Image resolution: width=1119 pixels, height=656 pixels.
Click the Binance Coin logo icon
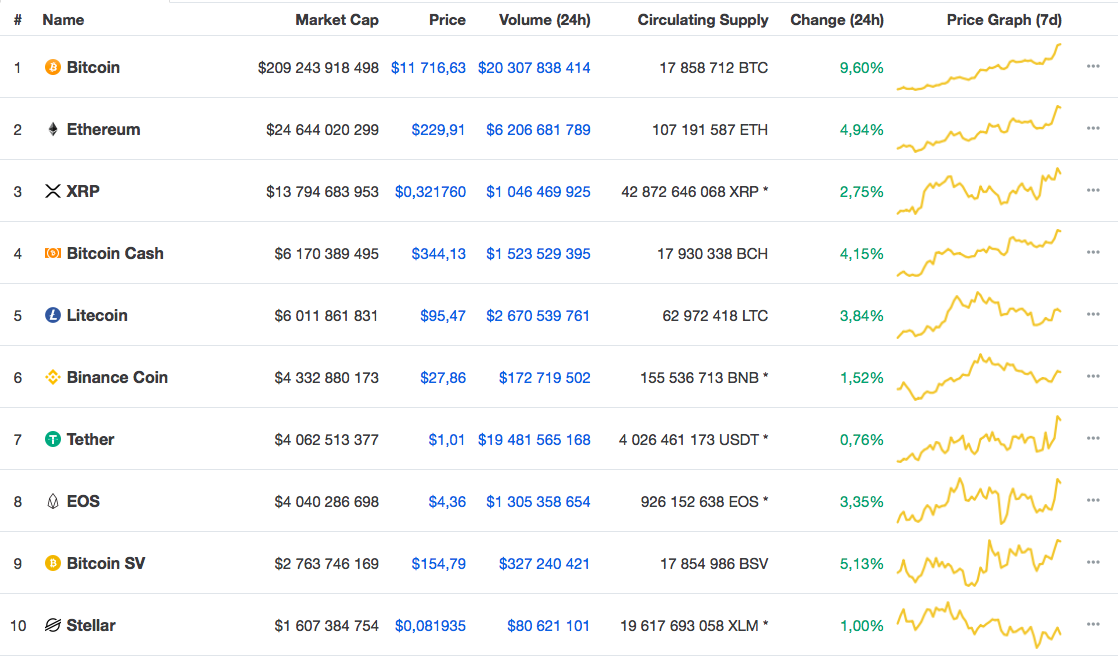click(53, 377)
